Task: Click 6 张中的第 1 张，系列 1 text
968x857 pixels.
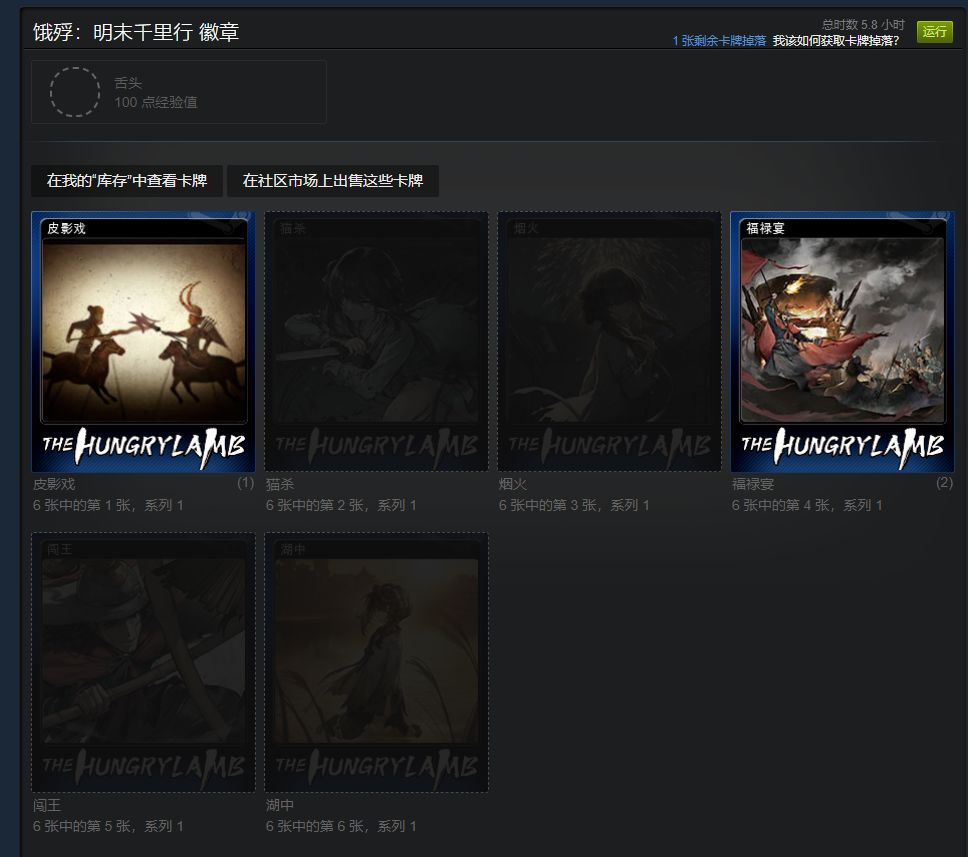Action: (108, 505)
